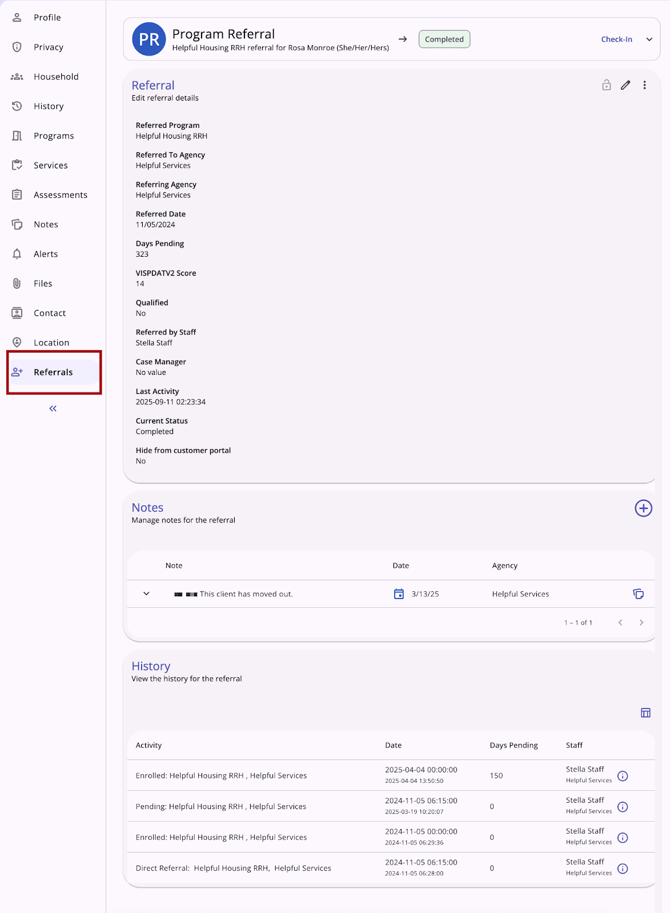This screenshot has width=670, height=913.
Task: Edit referral details with pencil icon
Action: click(625, 86)
